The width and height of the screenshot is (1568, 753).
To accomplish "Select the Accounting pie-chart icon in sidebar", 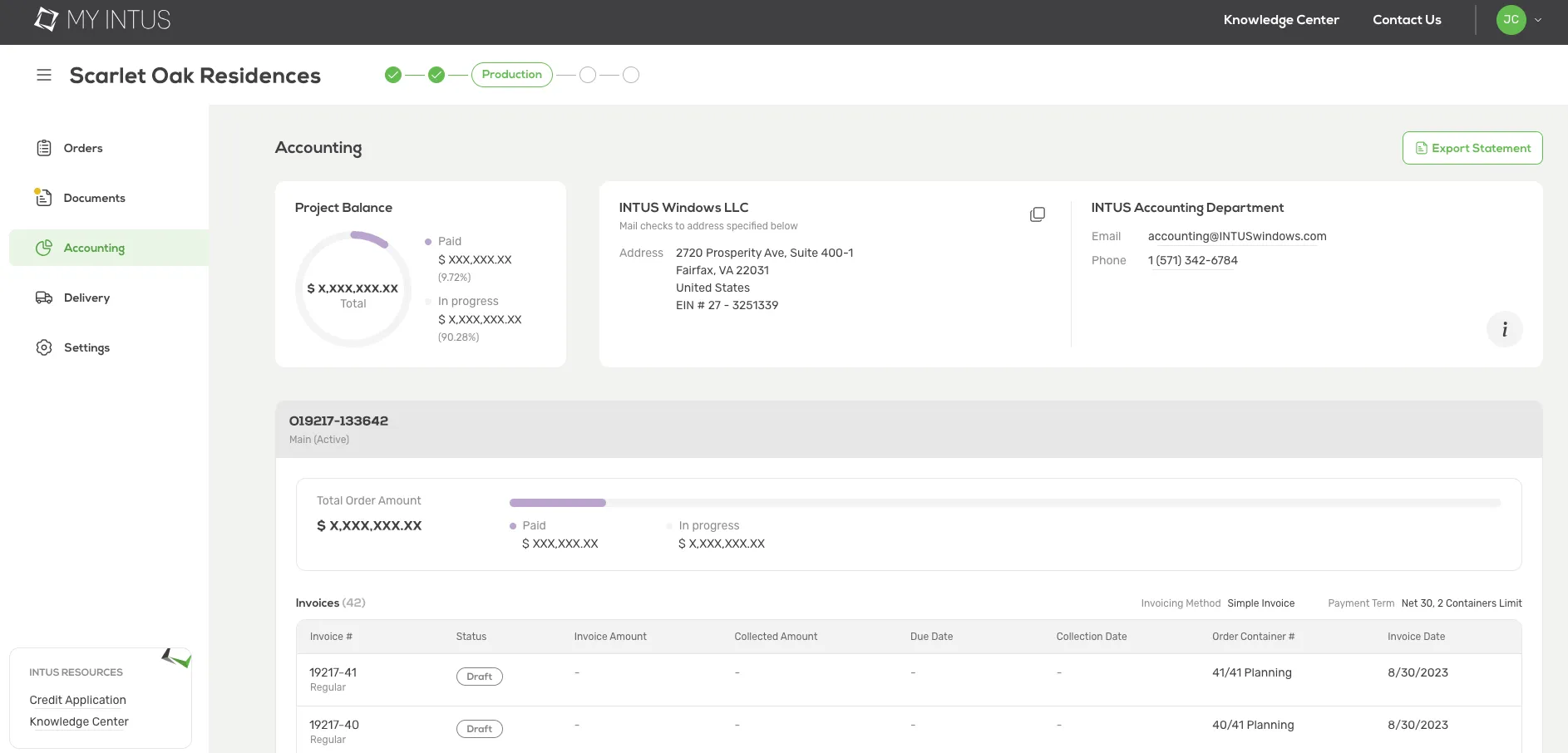I will [44, 247].
